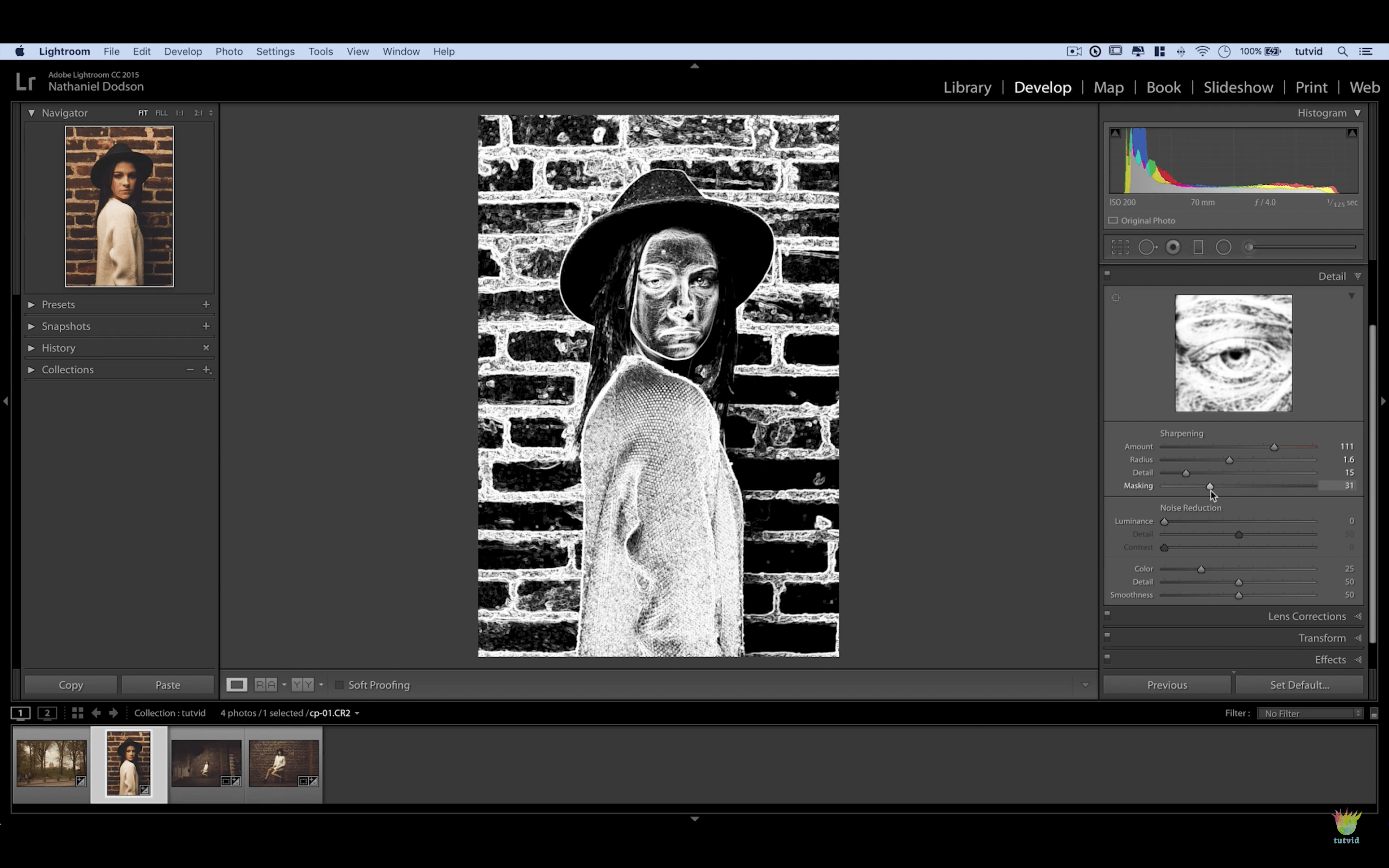Open second window display button 2

pos(47,713)
